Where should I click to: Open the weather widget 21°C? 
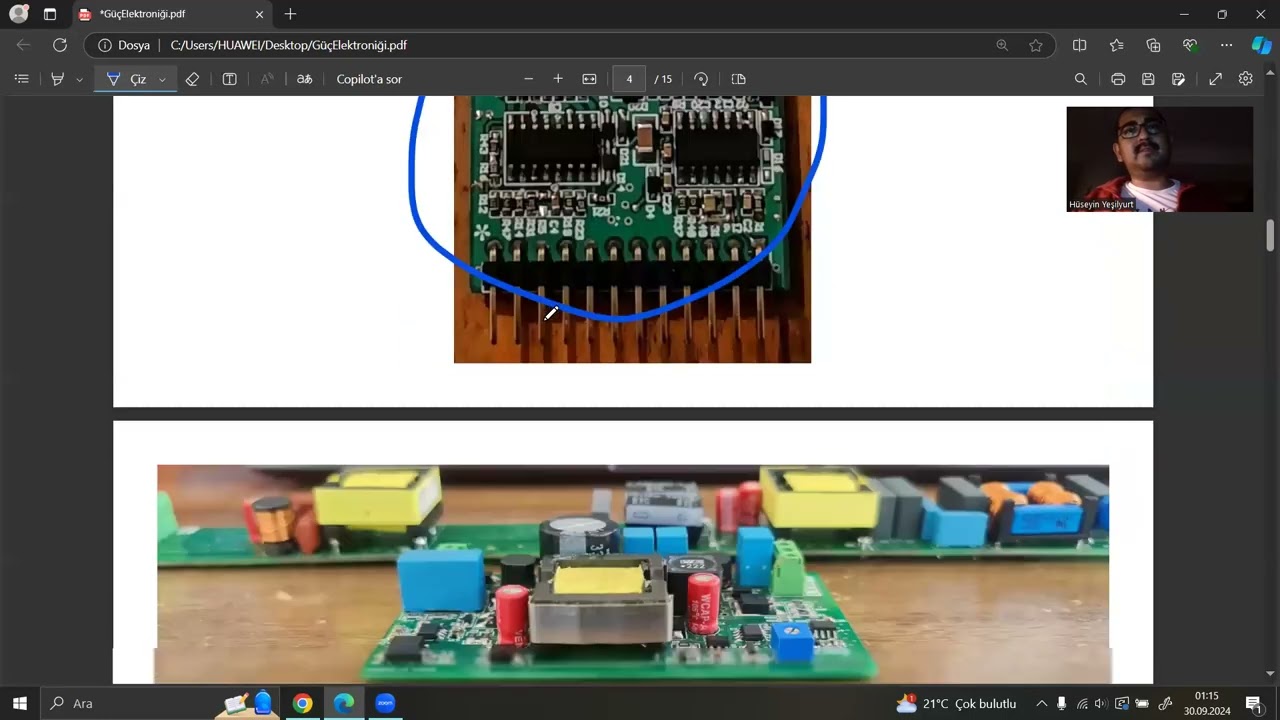pyautogui.click(x=957, y=703)
